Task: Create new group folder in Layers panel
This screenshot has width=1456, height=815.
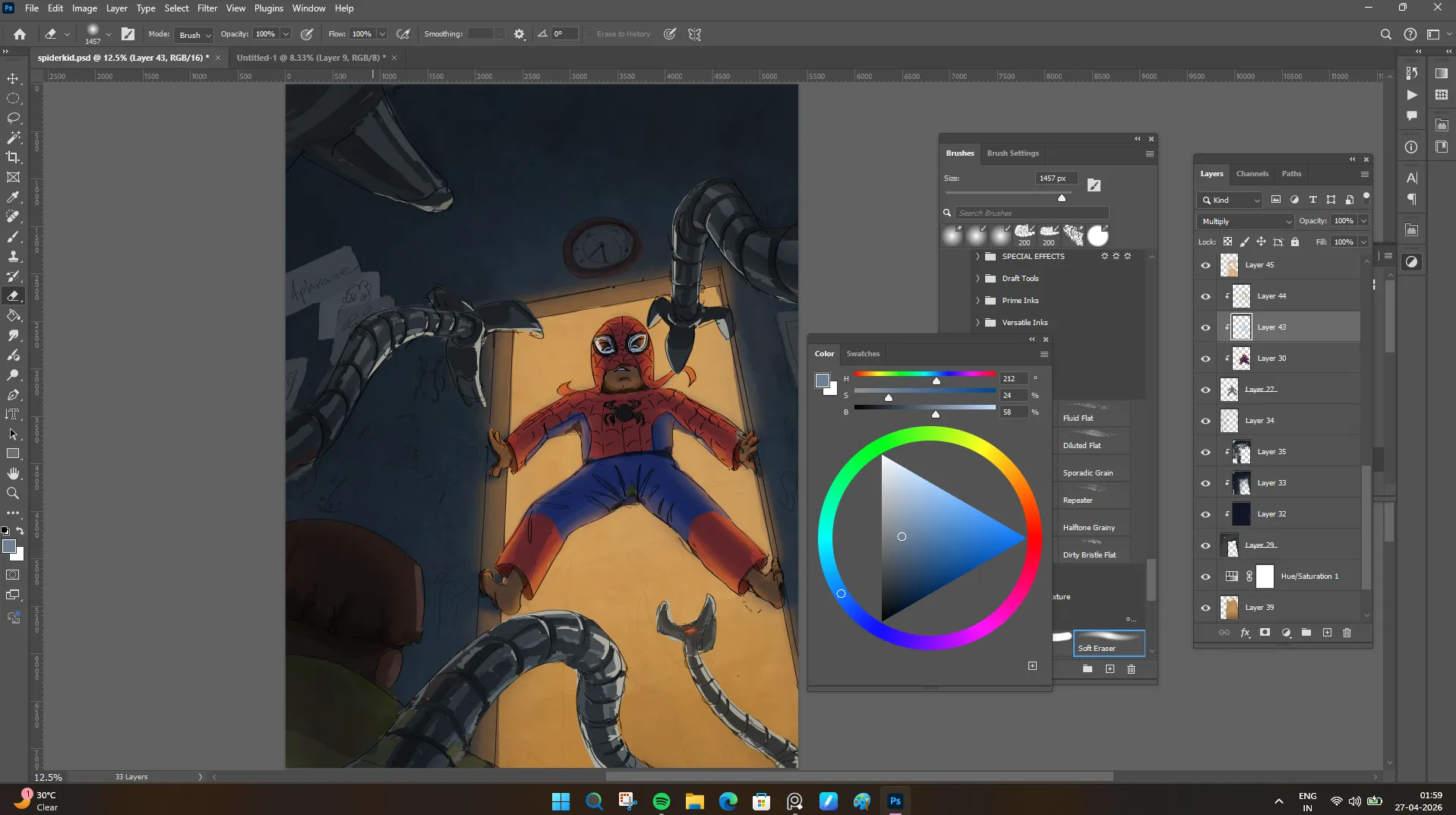Action: pyautogui.click(x=1306, y=633)
